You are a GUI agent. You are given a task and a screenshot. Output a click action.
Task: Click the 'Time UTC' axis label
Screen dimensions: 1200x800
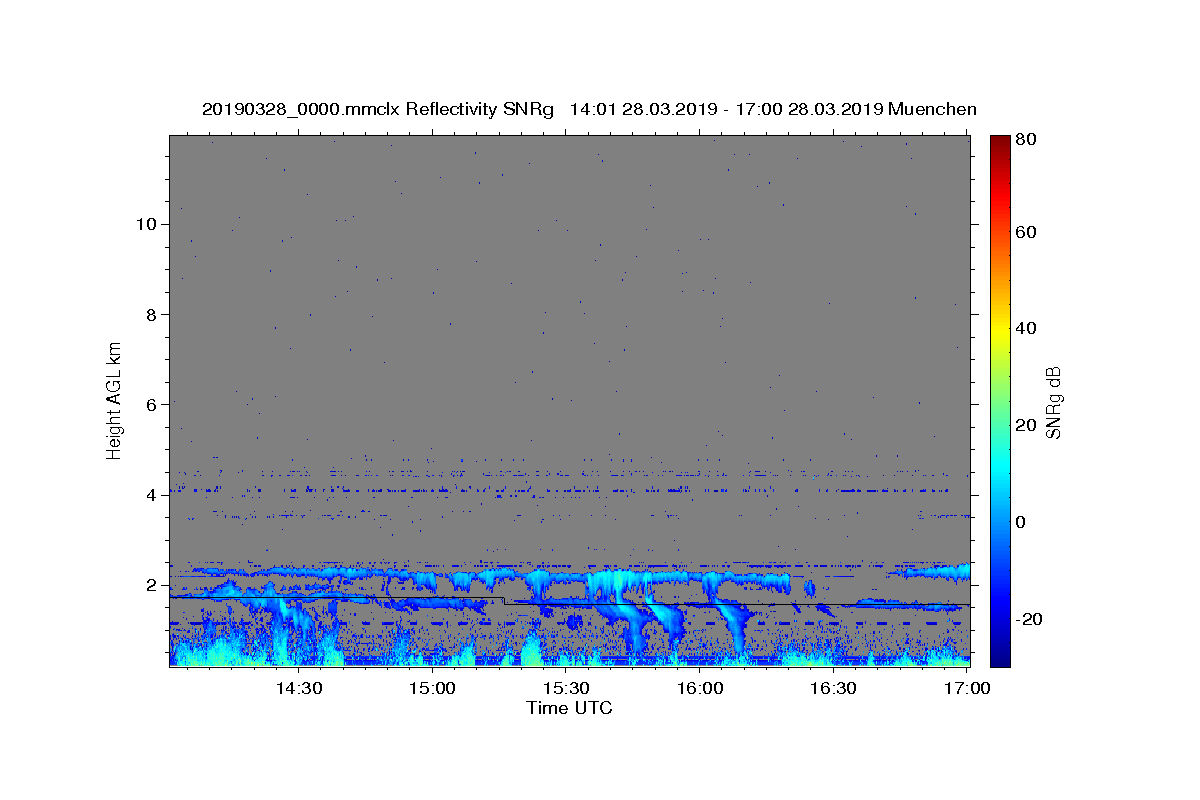(x=569, y=708)
